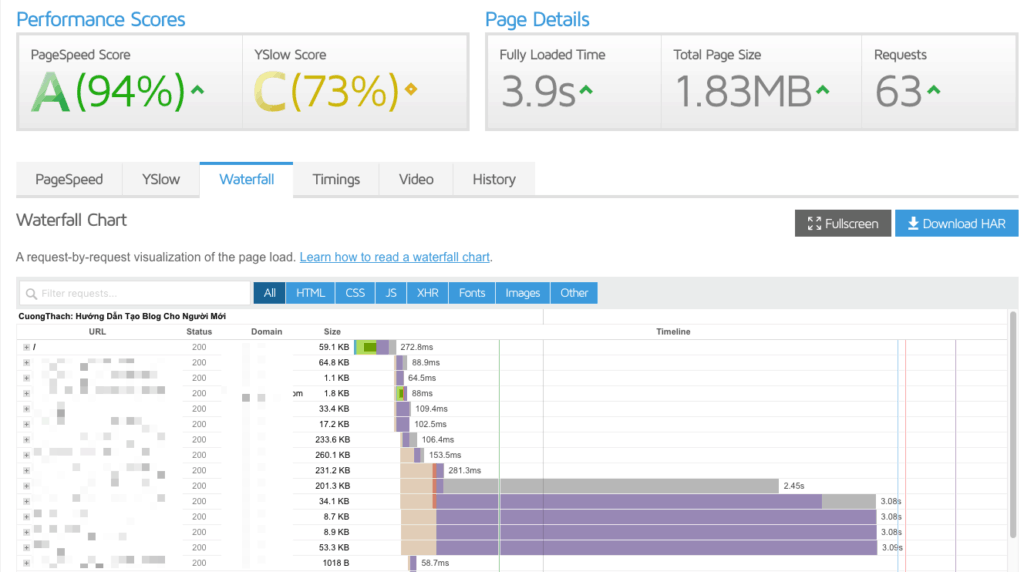Click the magnifier icon in filter box
This screenshot has height=572, width=1024.
click(31, 294)
